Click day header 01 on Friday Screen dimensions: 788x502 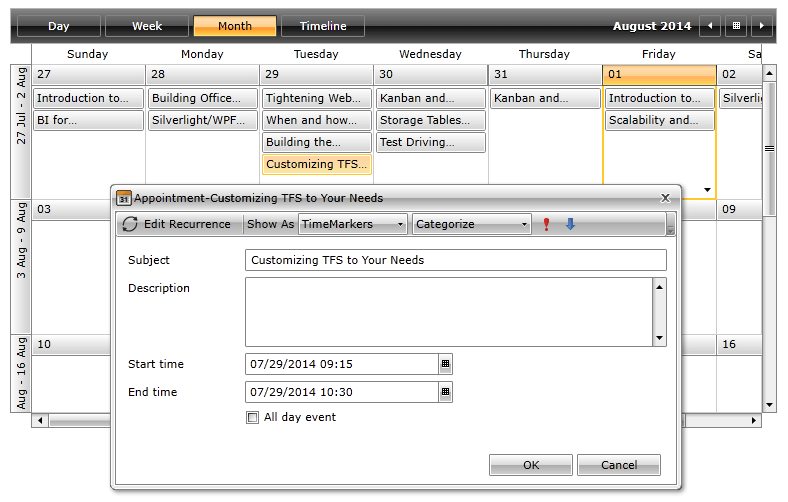pos(659,74)
